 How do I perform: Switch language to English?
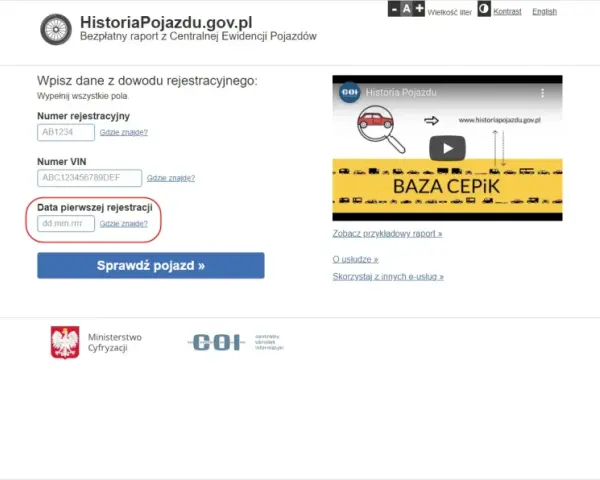pos(545,11)
